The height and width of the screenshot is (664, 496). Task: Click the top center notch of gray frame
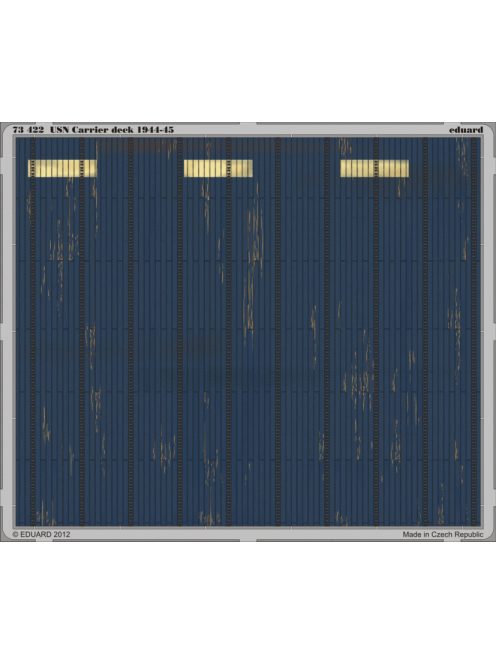248,124
